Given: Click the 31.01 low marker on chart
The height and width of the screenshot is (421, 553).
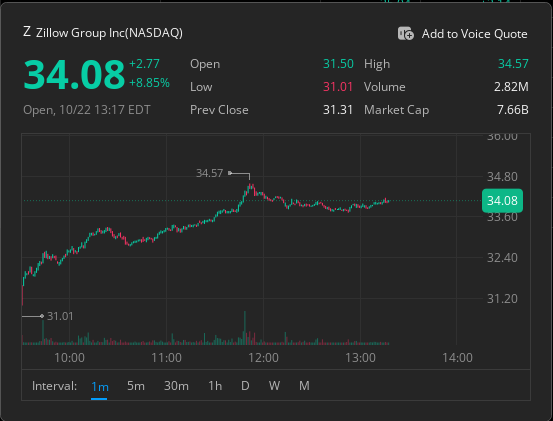Looking at the screenshot, I should click(60, 316).
